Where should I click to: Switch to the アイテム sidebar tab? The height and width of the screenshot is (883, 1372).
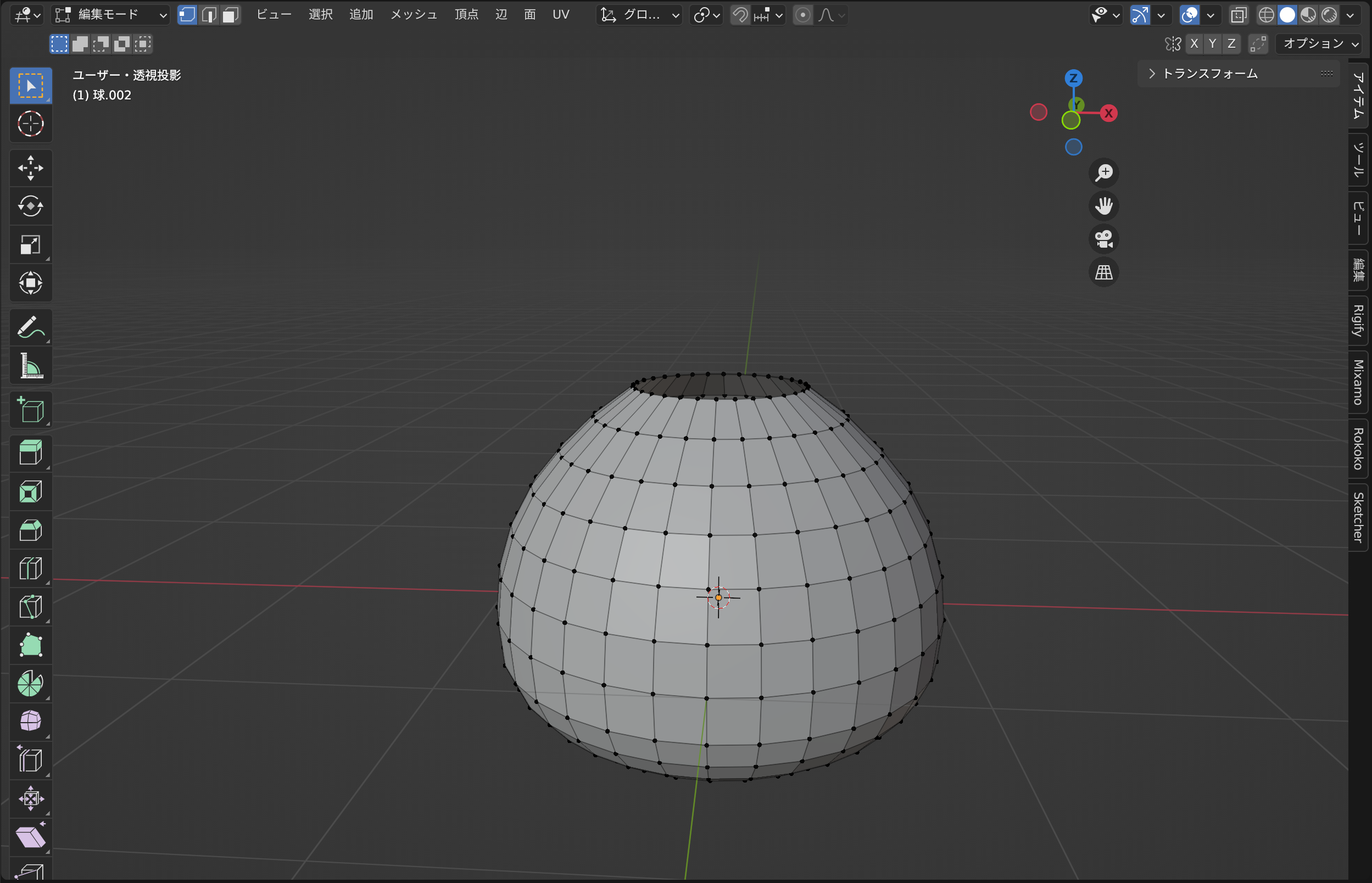pos(1358,95)
